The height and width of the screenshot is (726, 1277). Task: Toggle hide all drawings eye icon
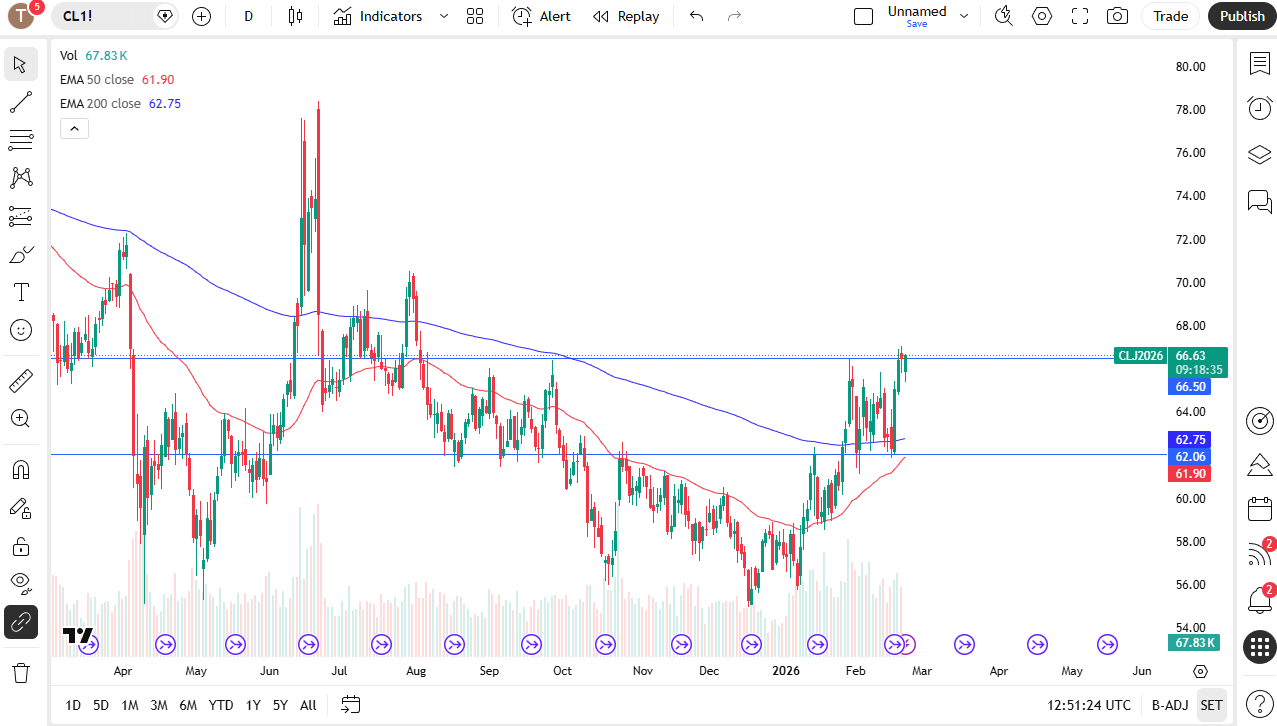[x=20, y=584]
